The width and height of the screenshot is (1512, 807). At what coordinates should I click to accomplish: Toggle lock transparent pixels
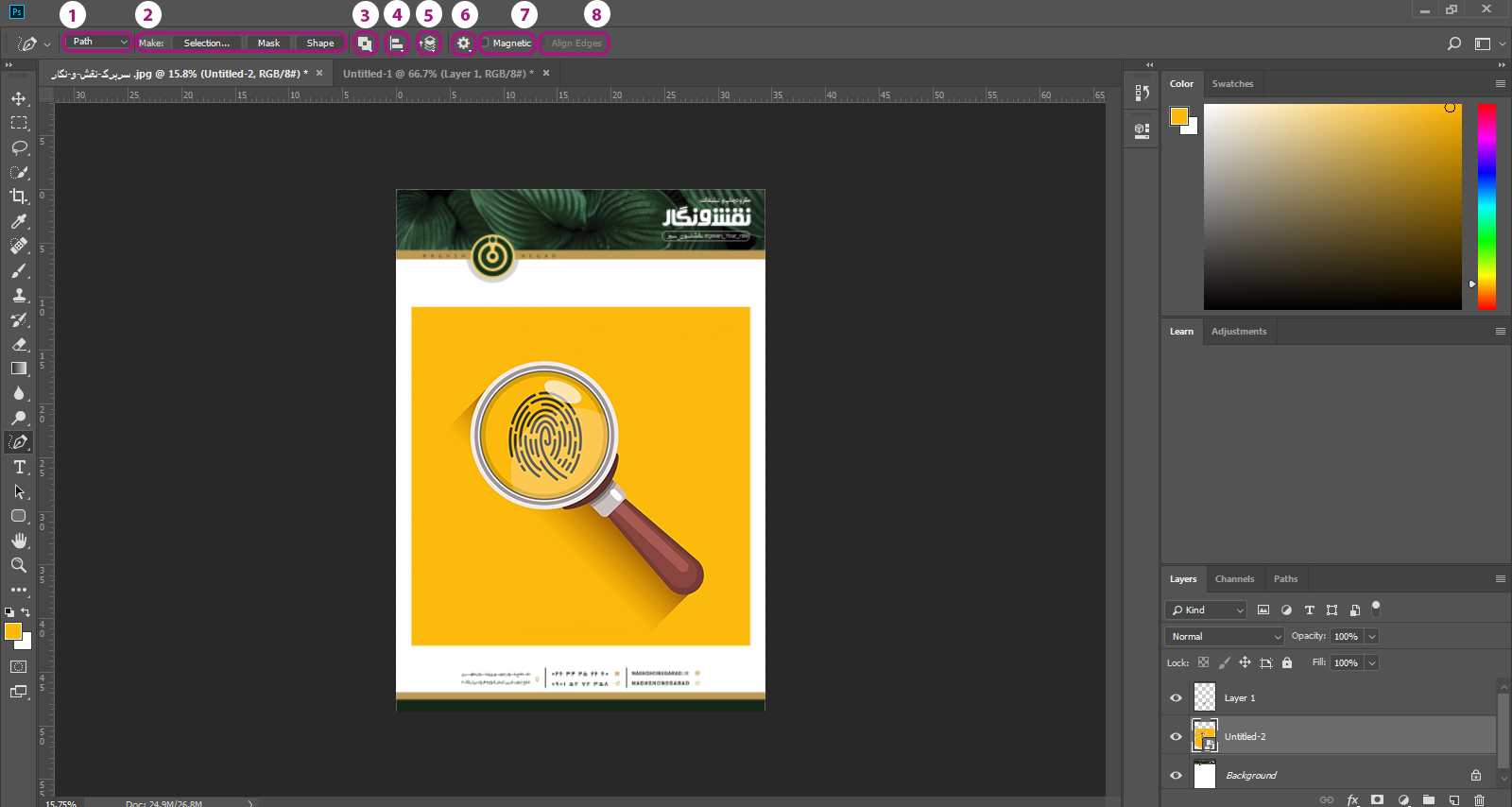pyautogui.click(x=1203, y=662)
